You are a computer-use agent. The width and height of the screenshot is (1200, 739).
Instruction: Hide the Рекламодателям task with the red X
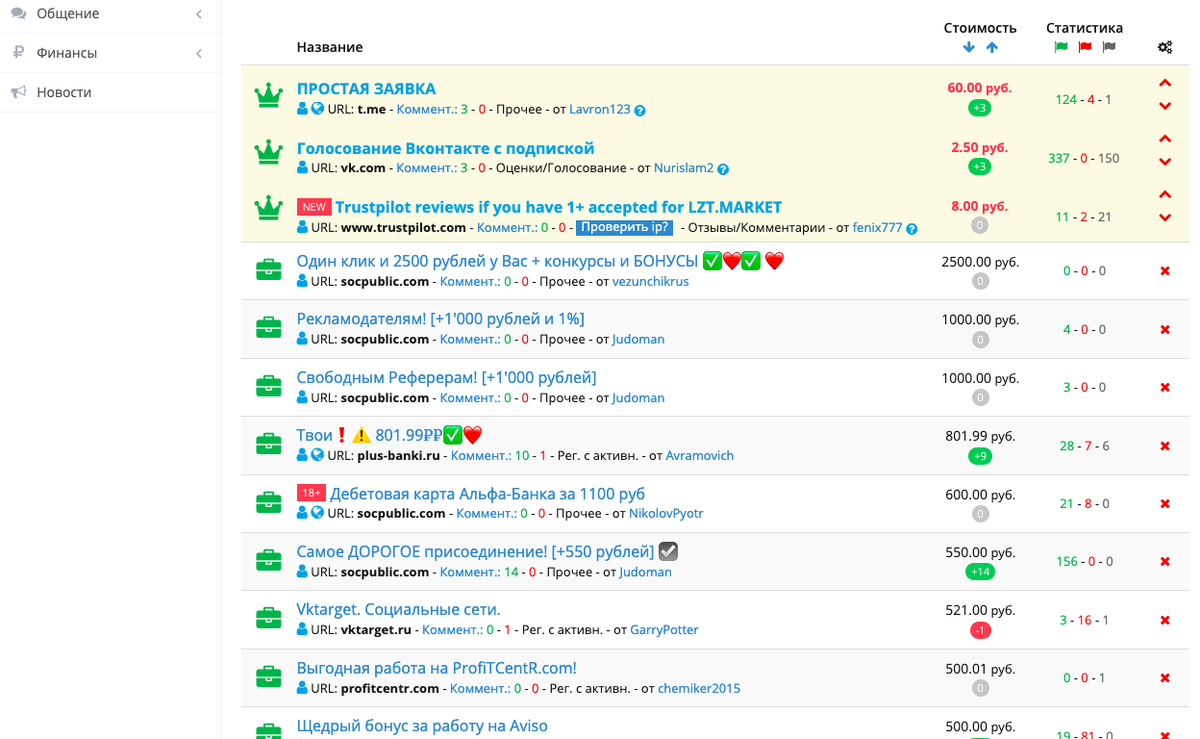coord(1165,329)
